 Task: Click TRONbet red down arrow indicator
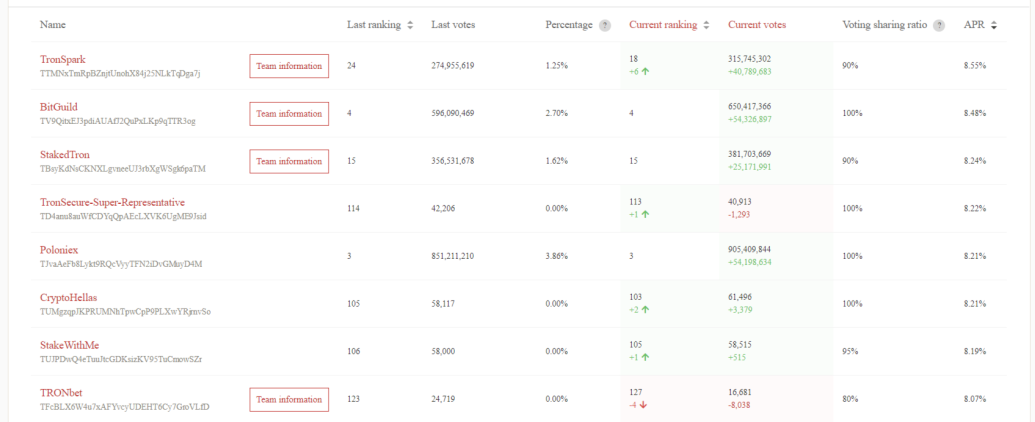644,405
